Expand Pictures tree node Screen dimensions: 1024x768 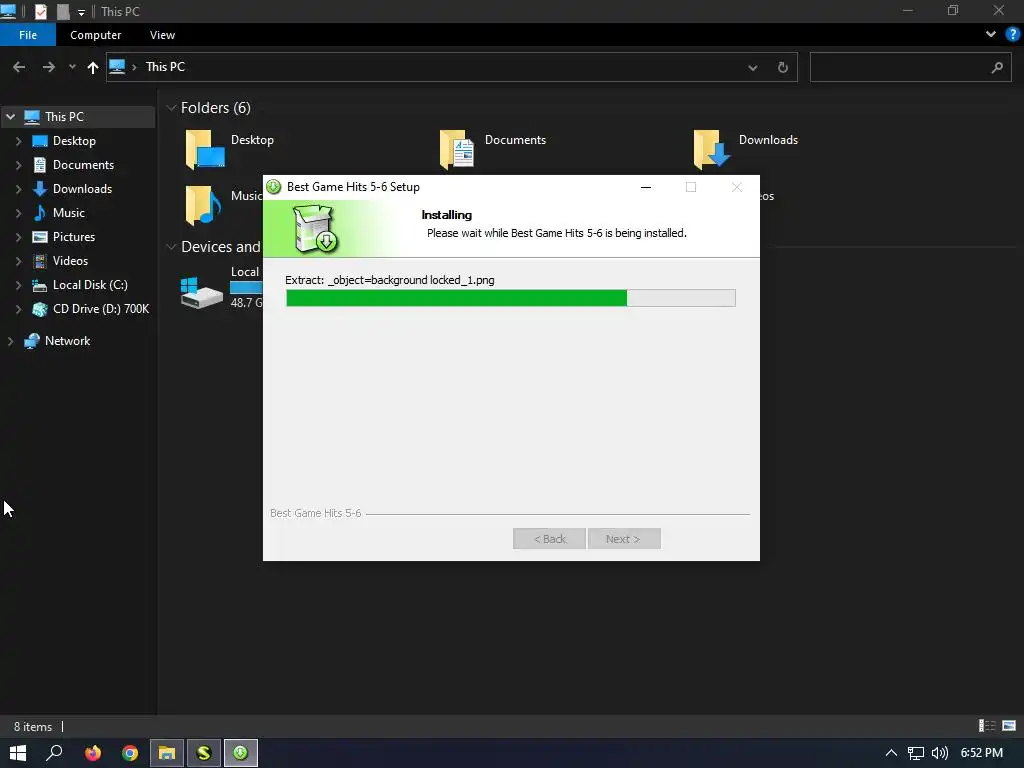pos(18,237)
